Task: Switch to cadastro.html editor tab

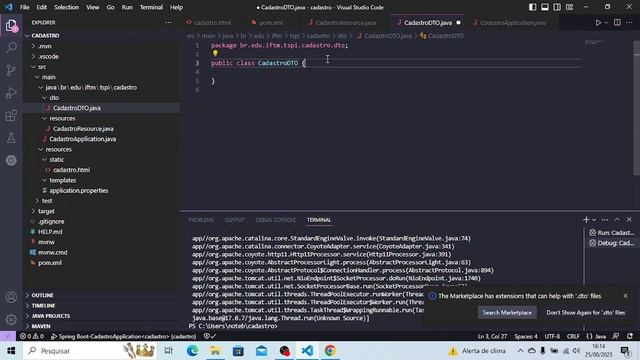Action: [213, 23]
